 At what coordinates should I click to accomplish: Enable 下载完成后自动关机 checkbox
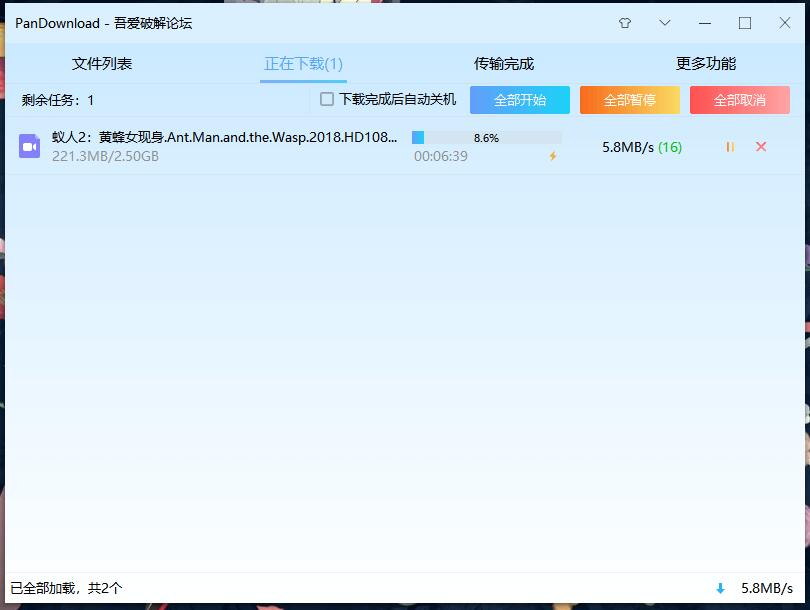[326, 99]
